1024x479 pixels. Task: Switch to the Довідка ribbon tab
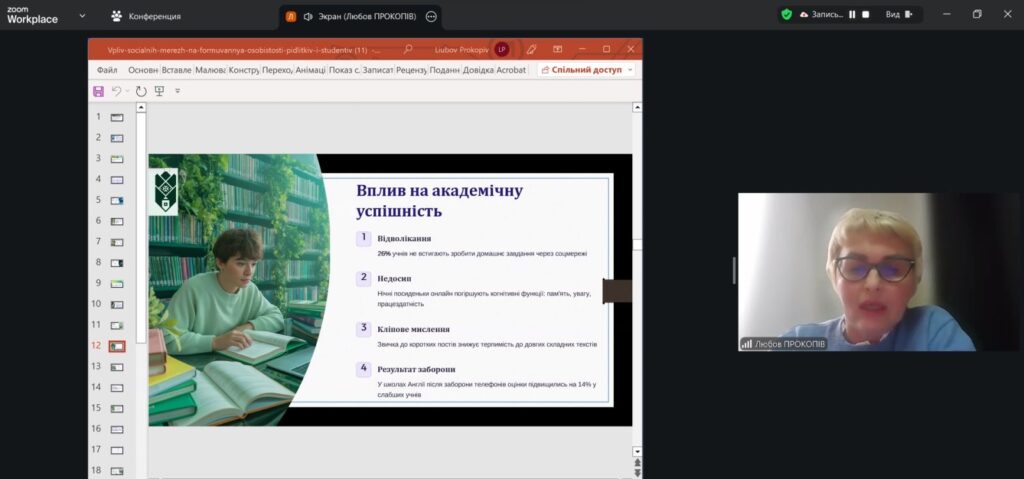coord(478,70)
